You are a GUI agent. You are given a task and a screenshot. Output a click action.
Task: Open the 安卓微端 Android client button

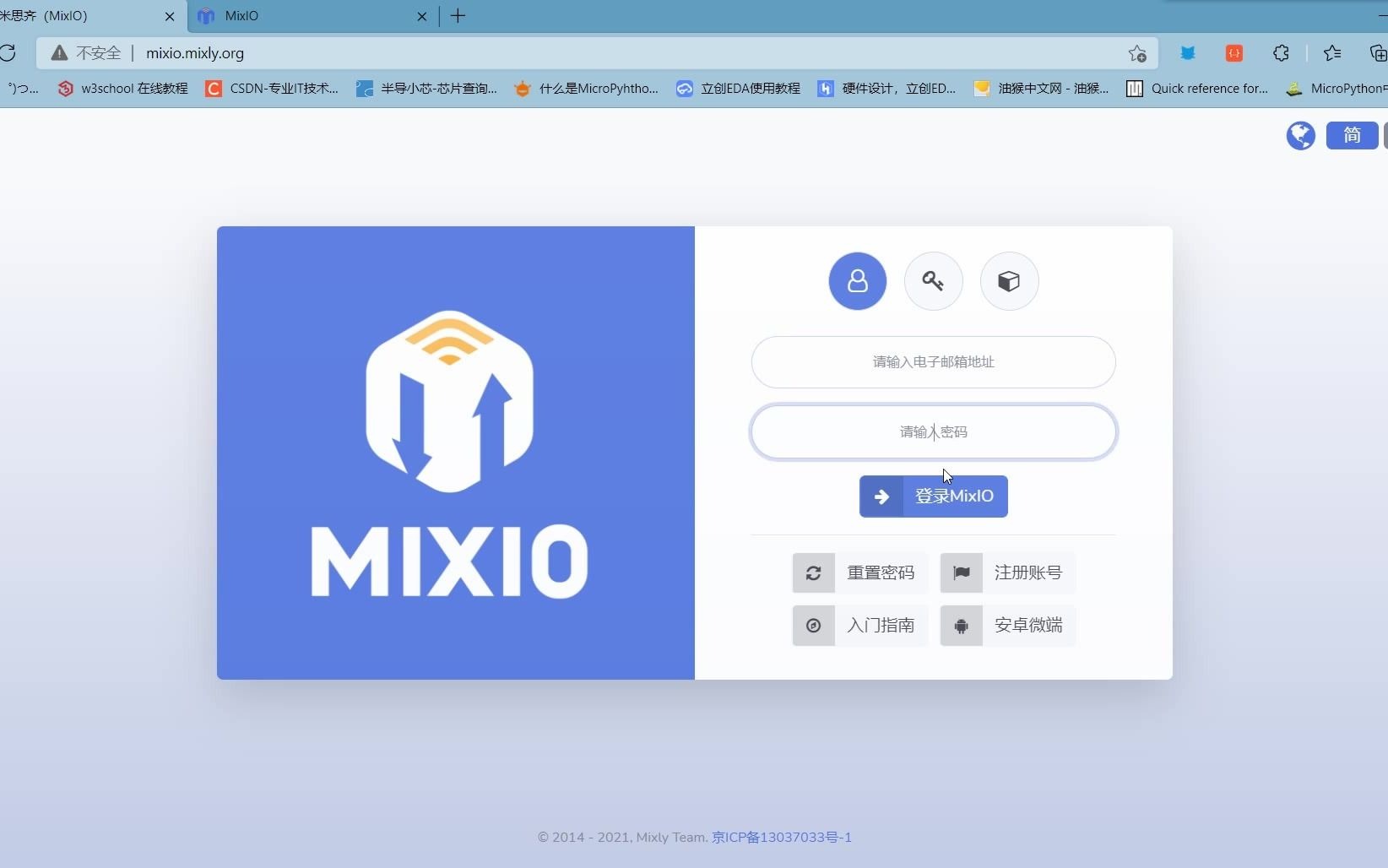point(1007,626)
